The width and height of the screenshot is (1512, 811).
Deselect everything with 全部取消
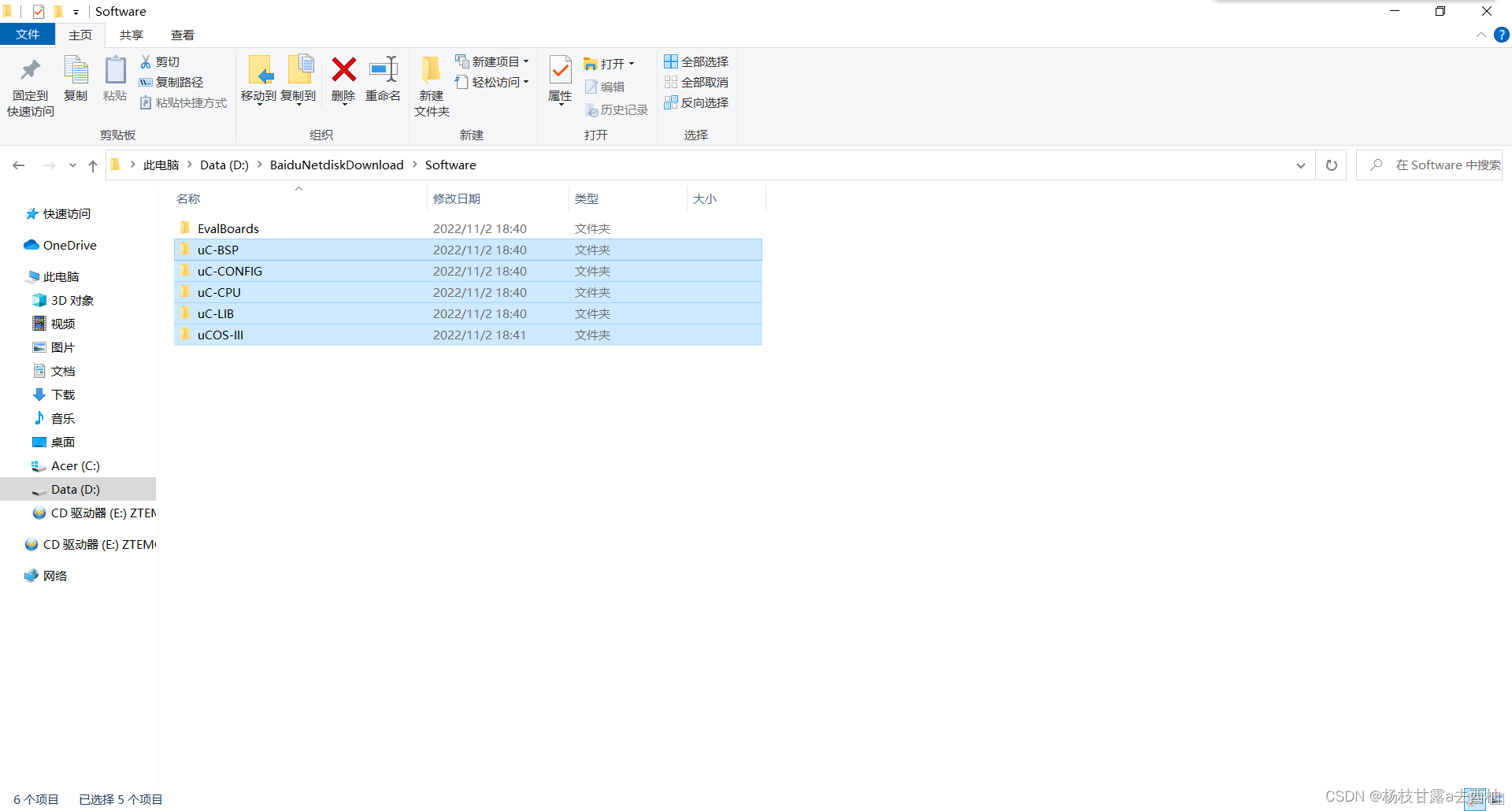696,82
